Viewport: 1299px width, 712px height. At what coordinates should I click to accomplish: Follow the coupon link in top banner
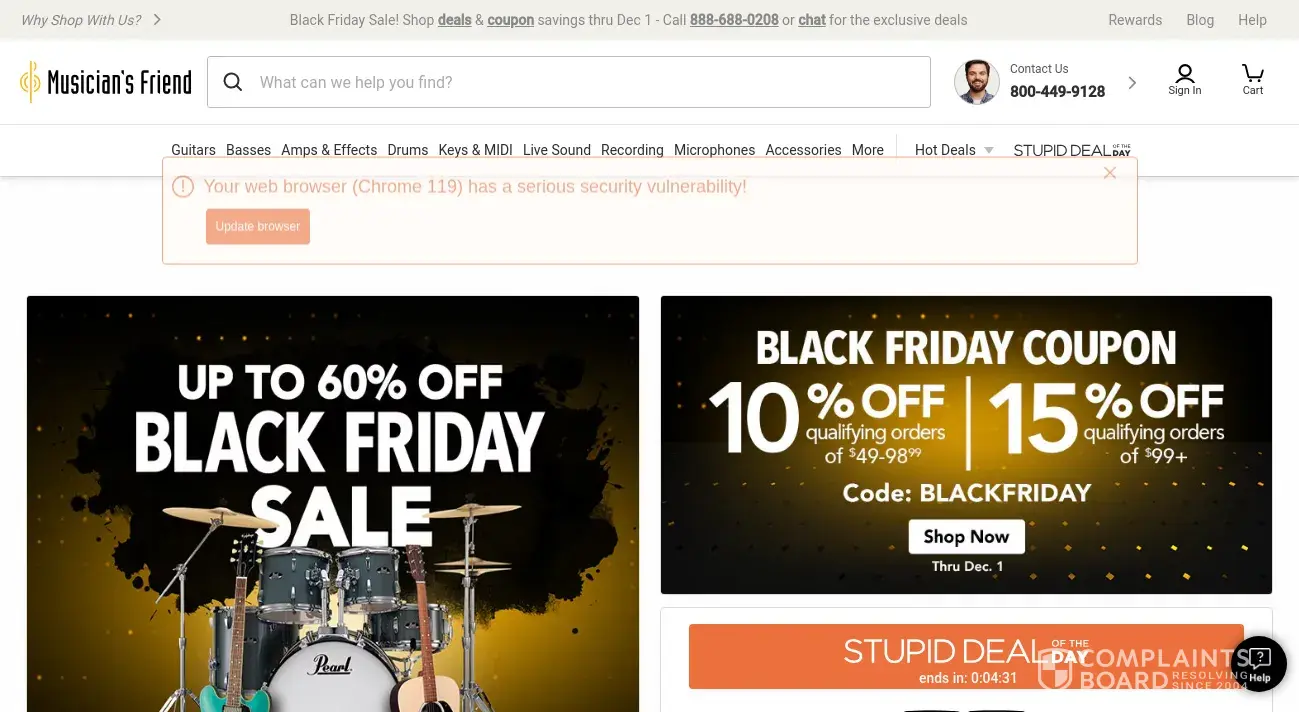(x=510, y=20)
